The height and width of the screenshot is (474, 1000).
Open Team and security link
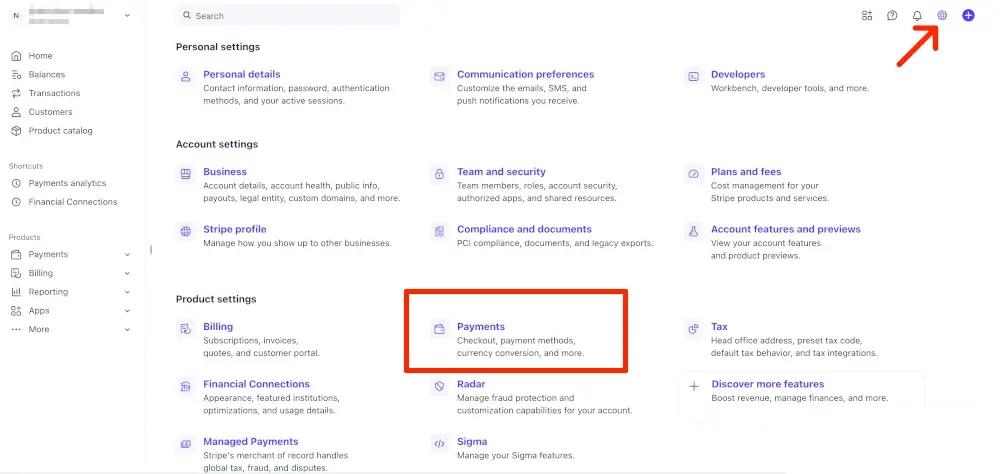[x=501, y=172]
